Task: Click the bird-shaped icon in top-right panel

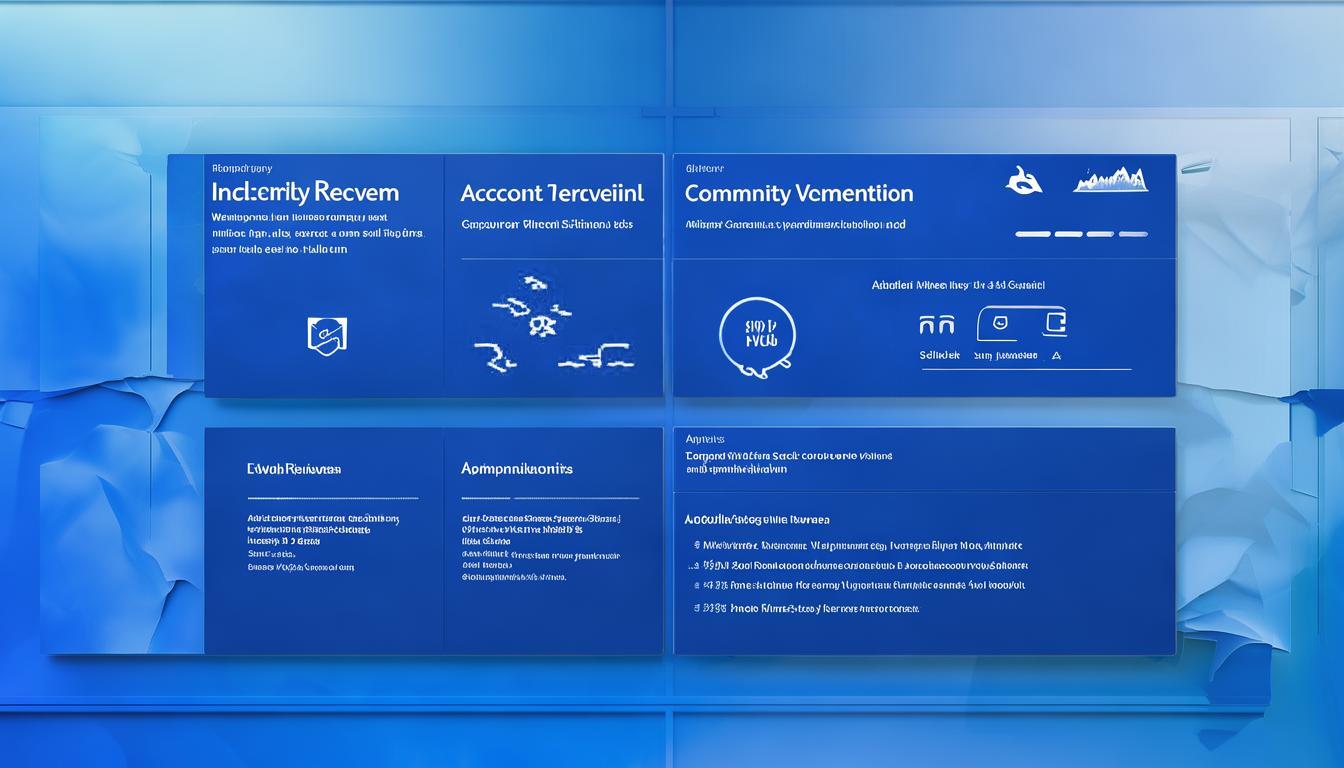Action: point(1023,180)
